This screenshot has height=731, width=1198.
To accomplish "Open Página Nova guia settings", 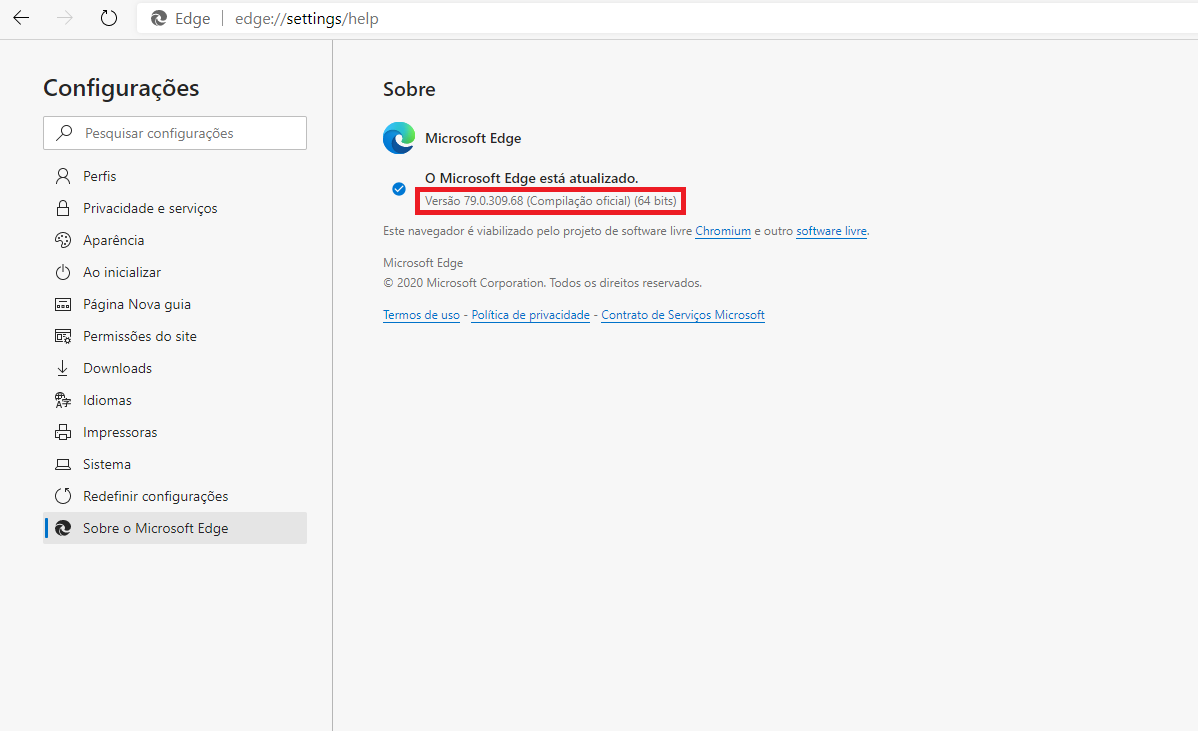I will (175, 305).
